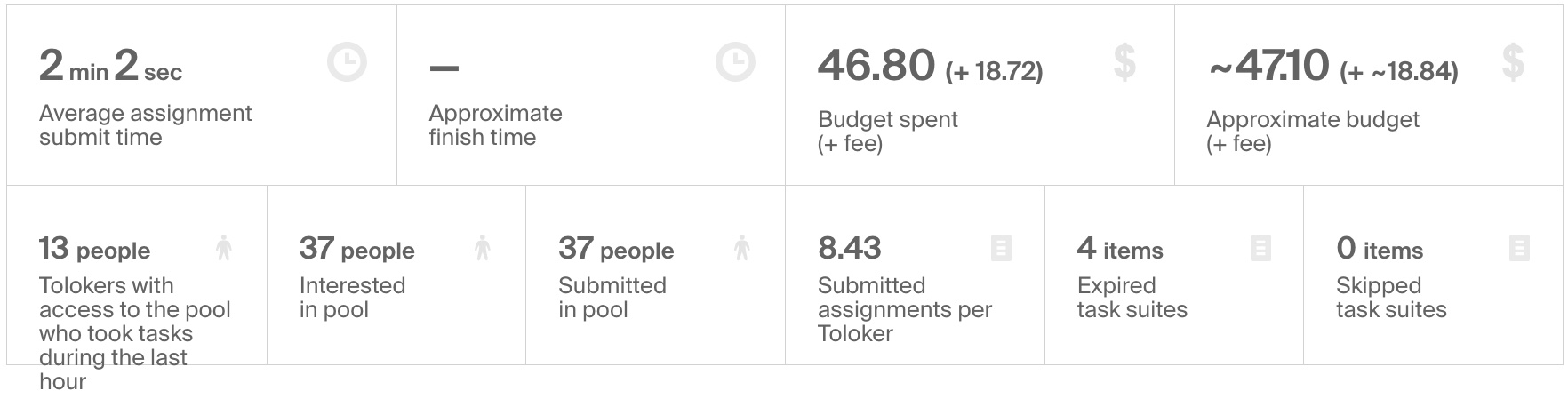Click the Interested in pool label
The image size is (1568, 399).
[x=352, y=298]
